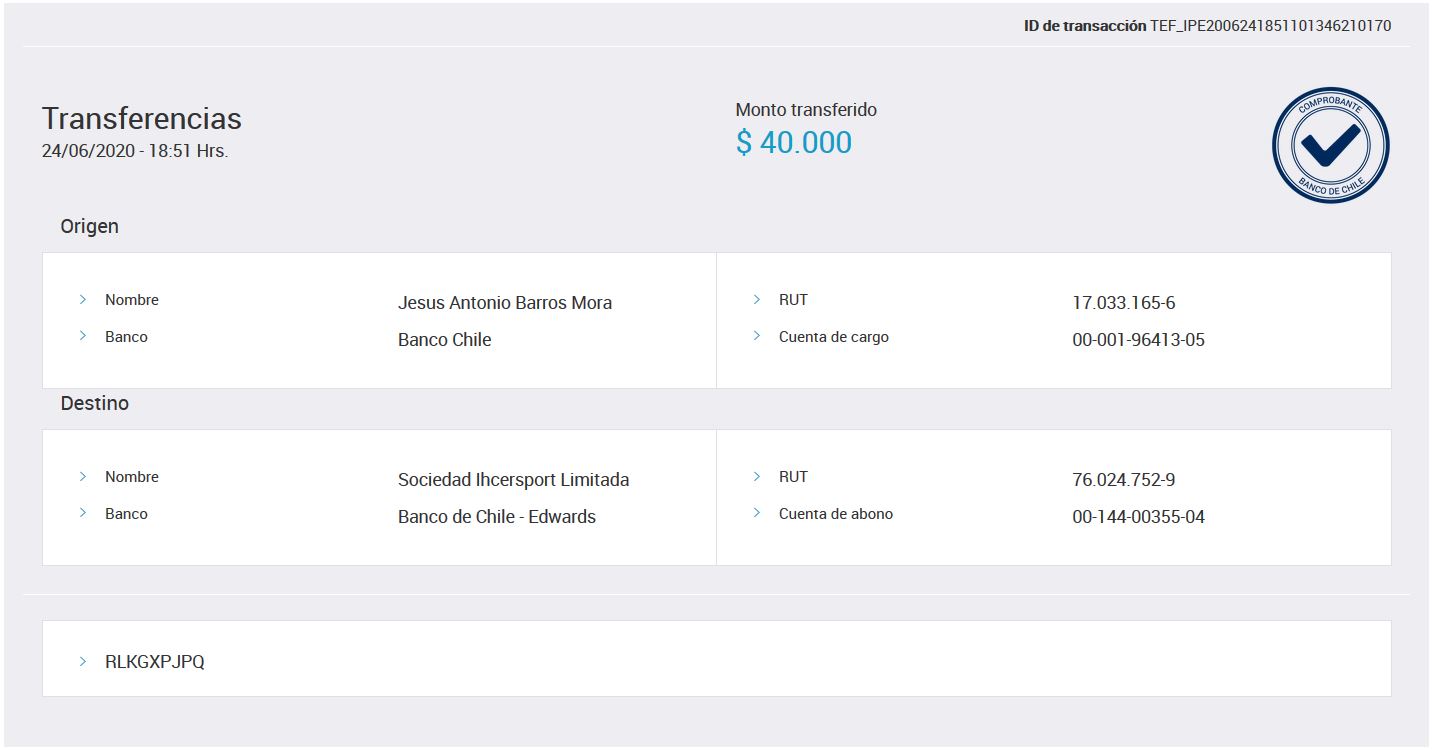Click the Transferencias heading
The image size is (1437, 750).
142,118
